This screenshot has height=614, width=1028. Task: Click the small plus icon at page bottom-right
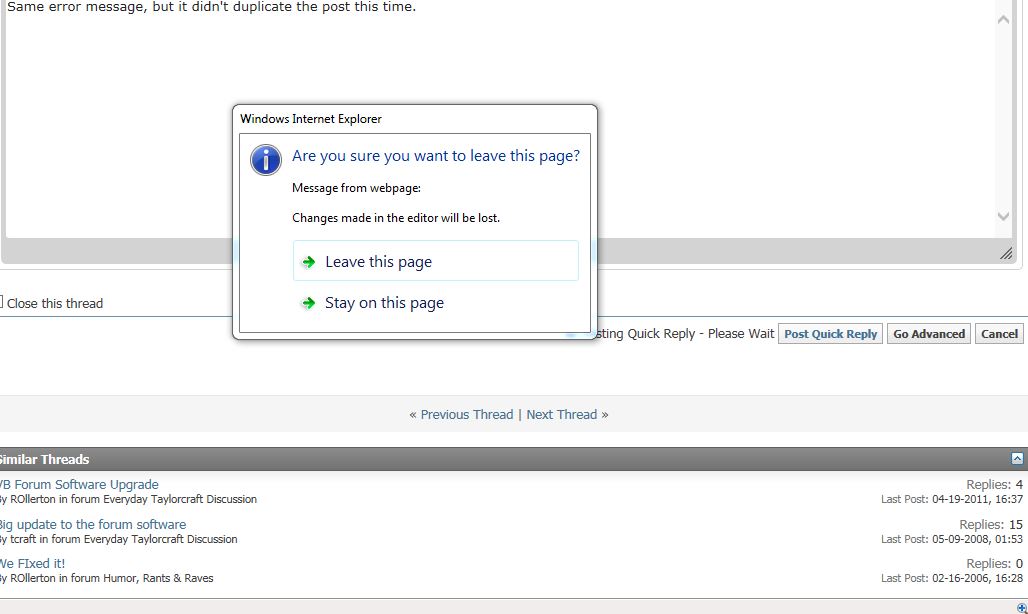click(1021, 607)
